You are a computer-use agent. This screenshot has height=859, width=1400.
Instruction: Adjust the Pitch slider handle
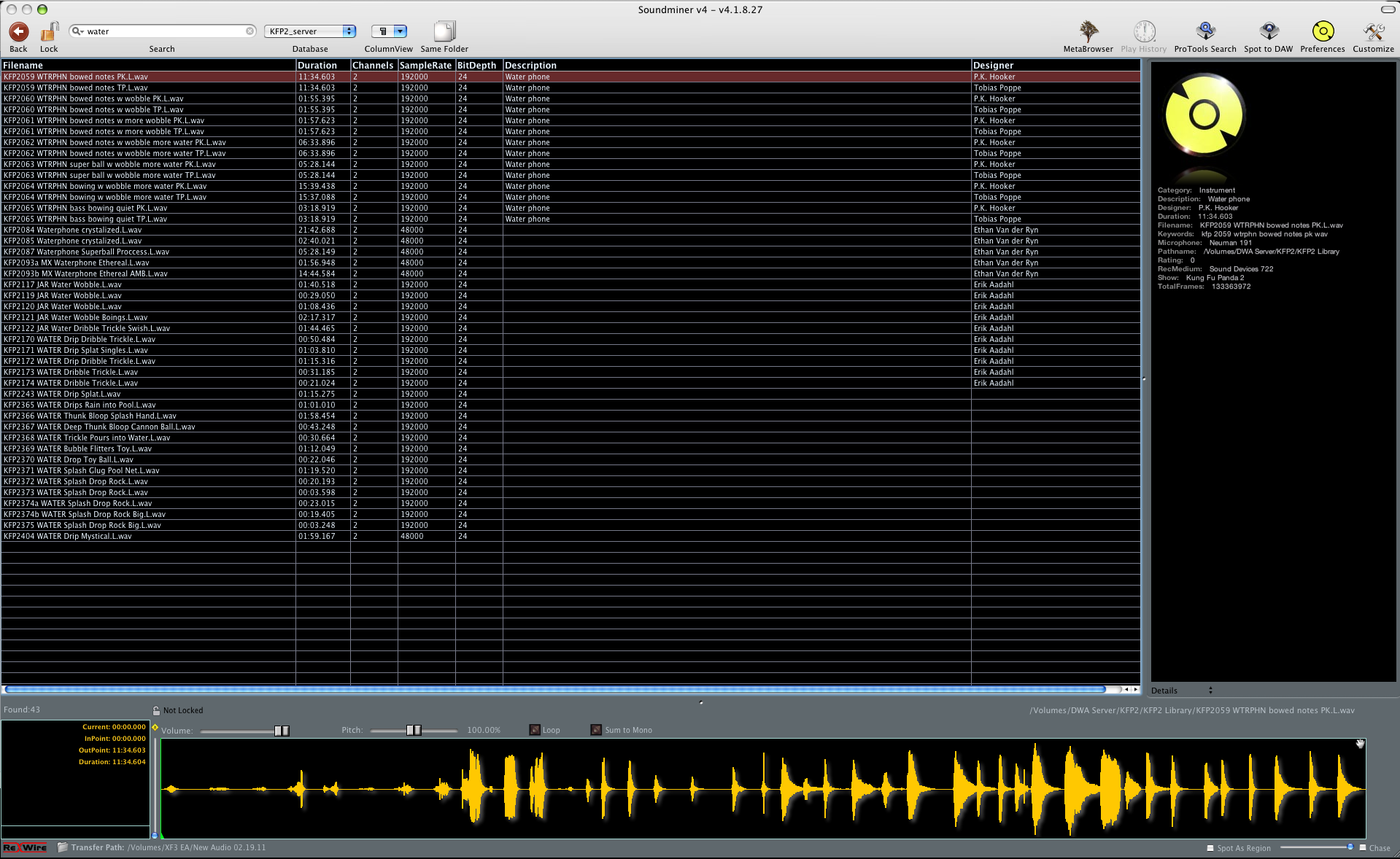coord(414,730)
